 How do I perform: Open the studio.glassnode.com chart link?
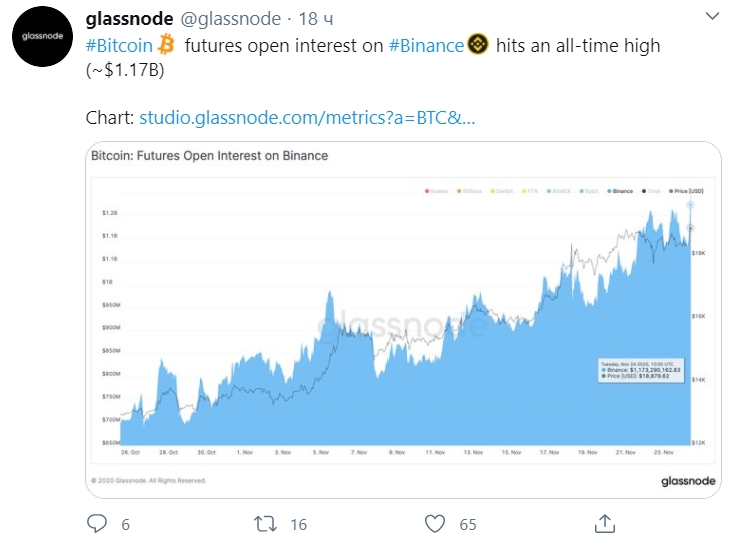[307, 117]
